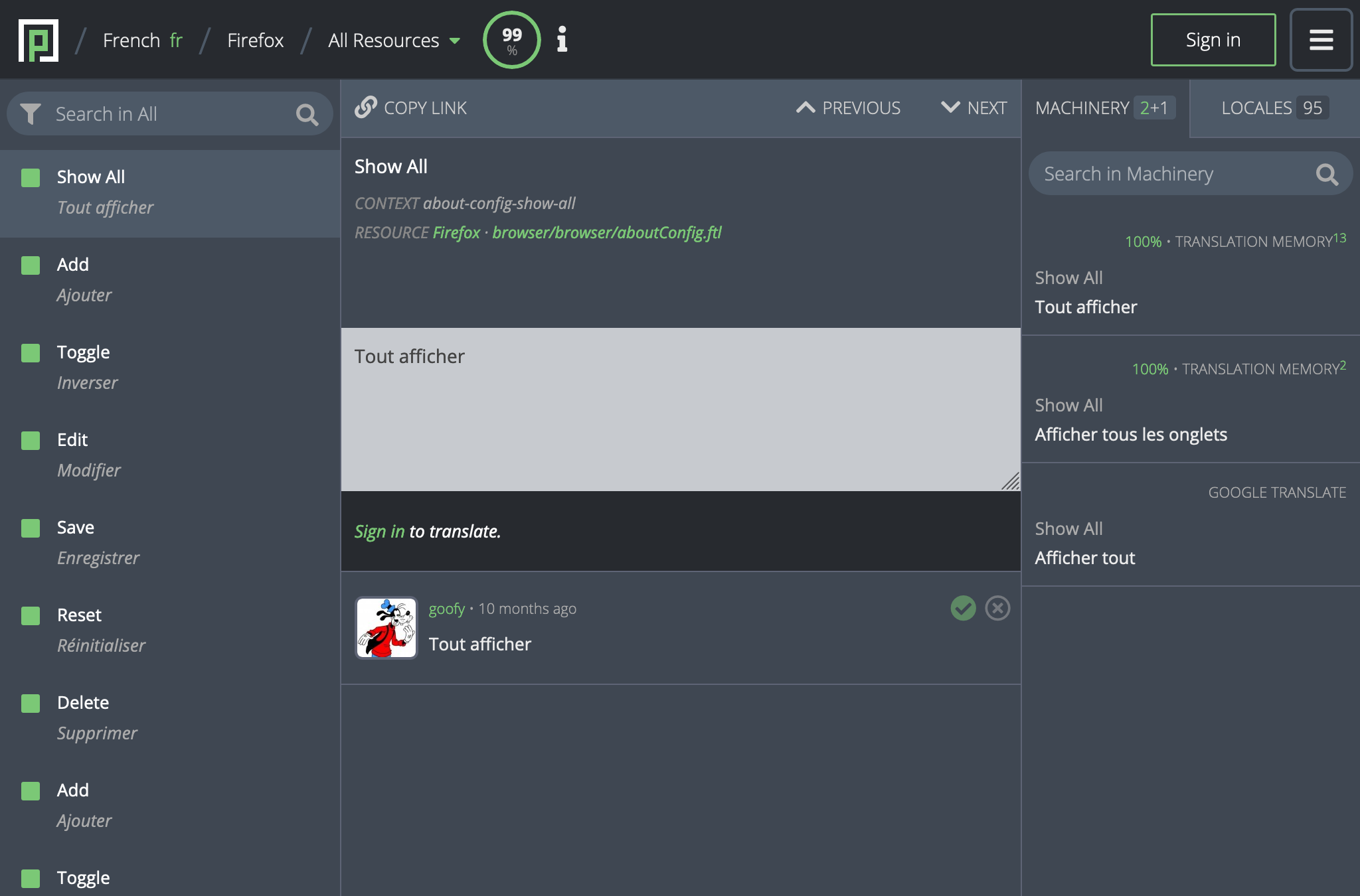The image size is (1360, 896).
Task: Click the Pontoon logo icon
Action: pyautogui.click(x=39, y=40)
